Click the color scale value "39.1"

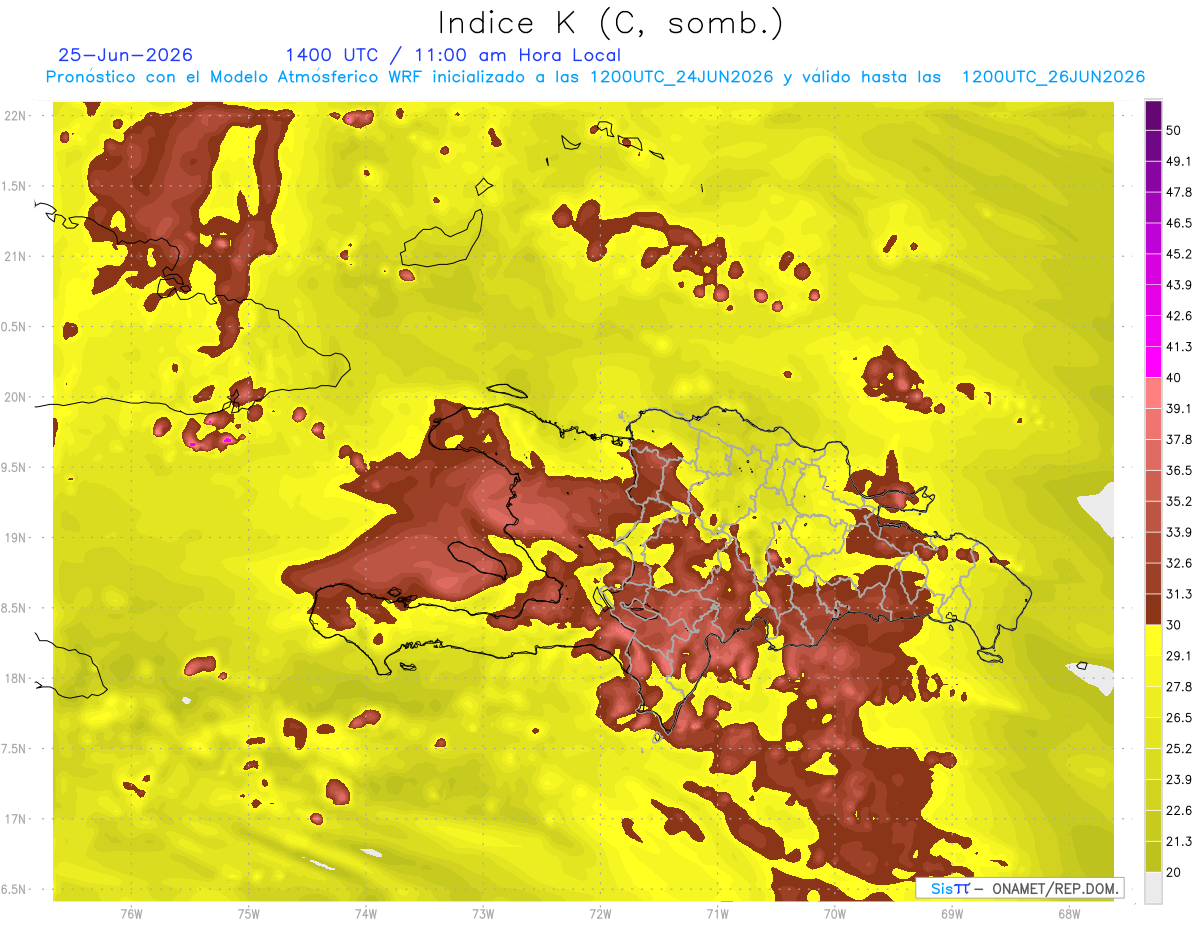[x=1179, y=408]
